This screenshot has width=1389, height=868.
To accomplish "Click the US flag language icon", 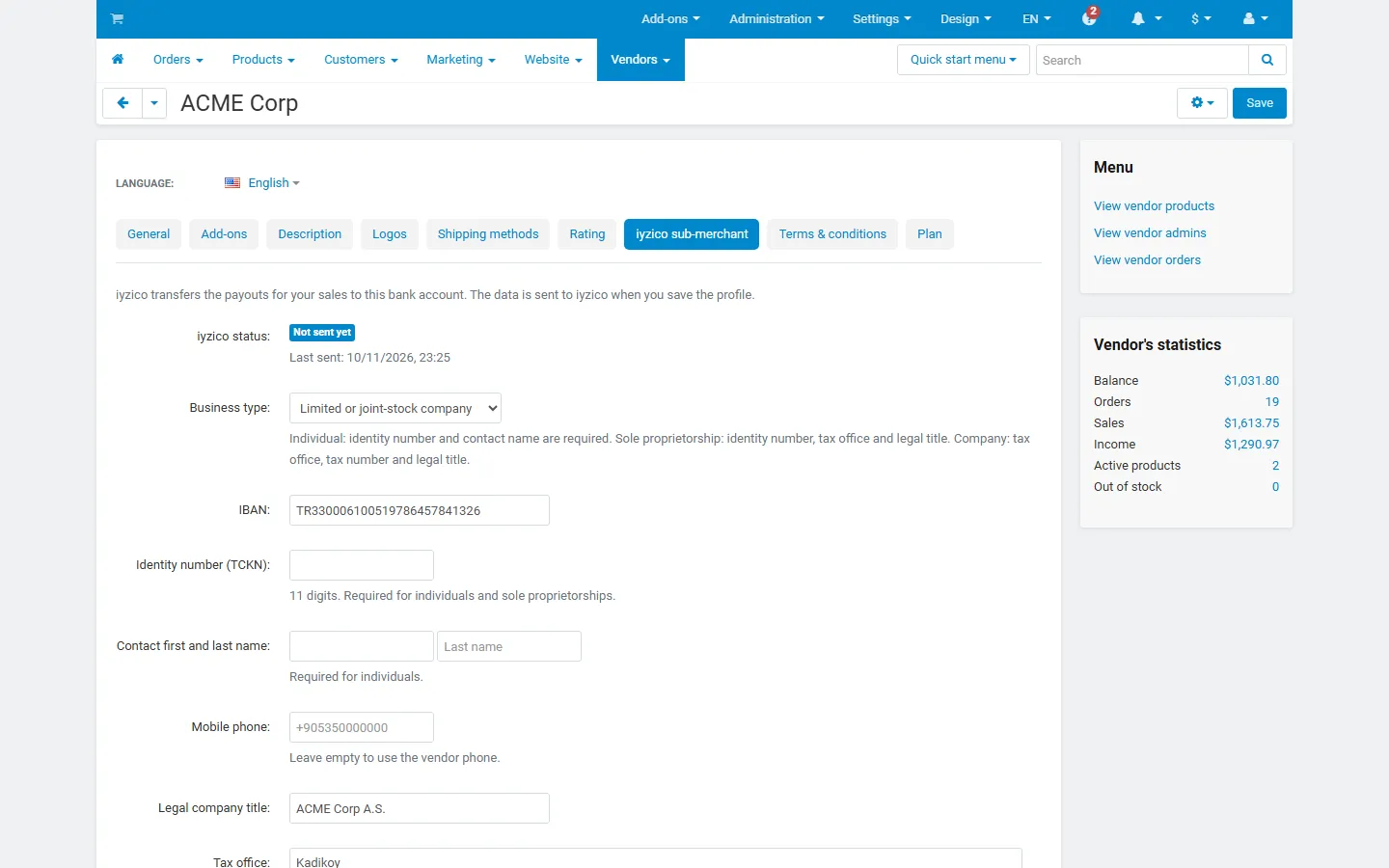I will point(232,182).
